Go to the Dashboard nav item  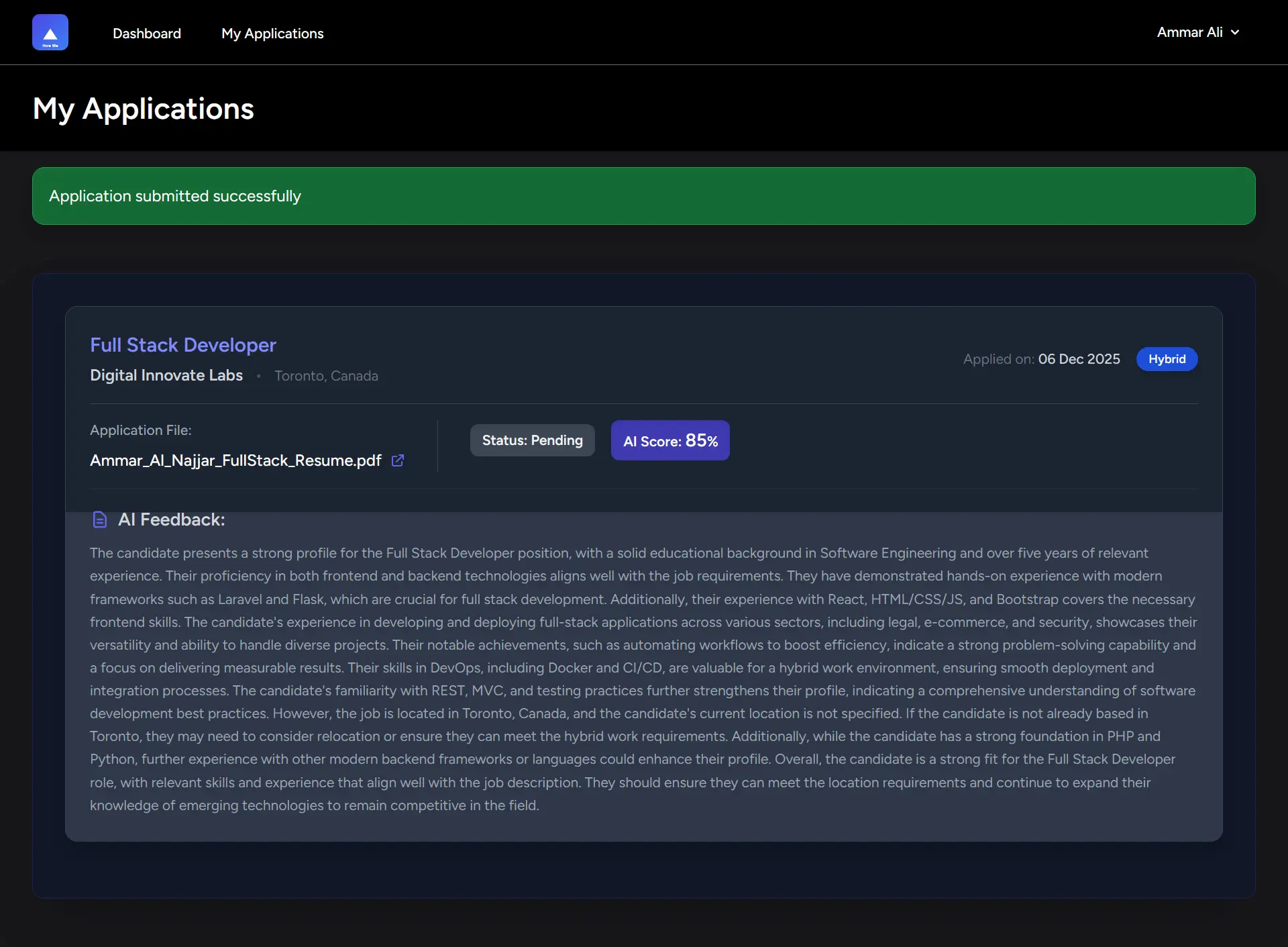pyautogui.click(x=147, y=34)
